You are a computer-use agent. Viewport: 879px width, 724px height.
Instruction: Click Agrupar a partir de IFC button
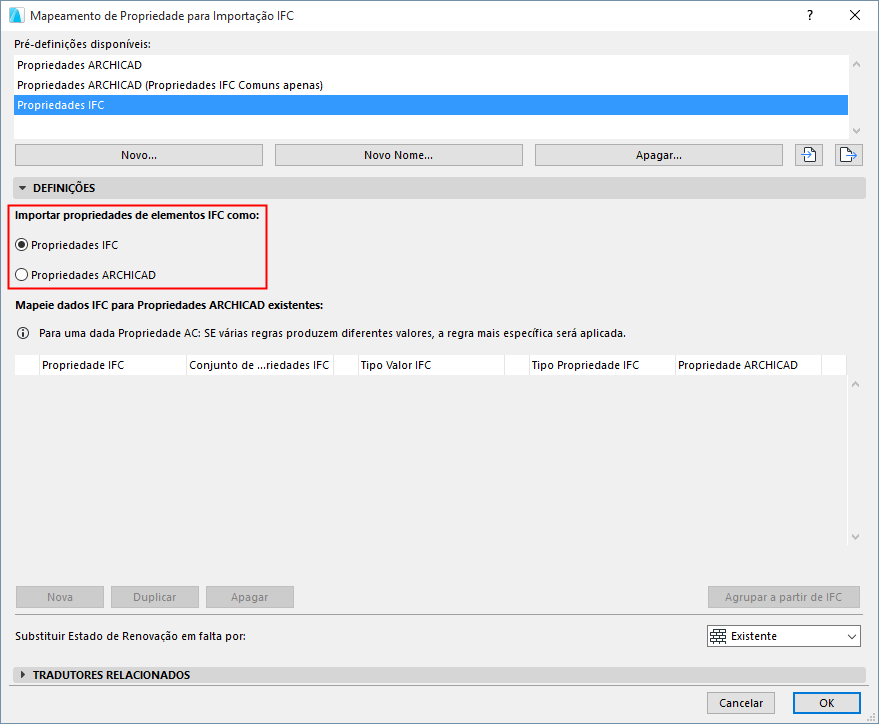coord(784,597)
